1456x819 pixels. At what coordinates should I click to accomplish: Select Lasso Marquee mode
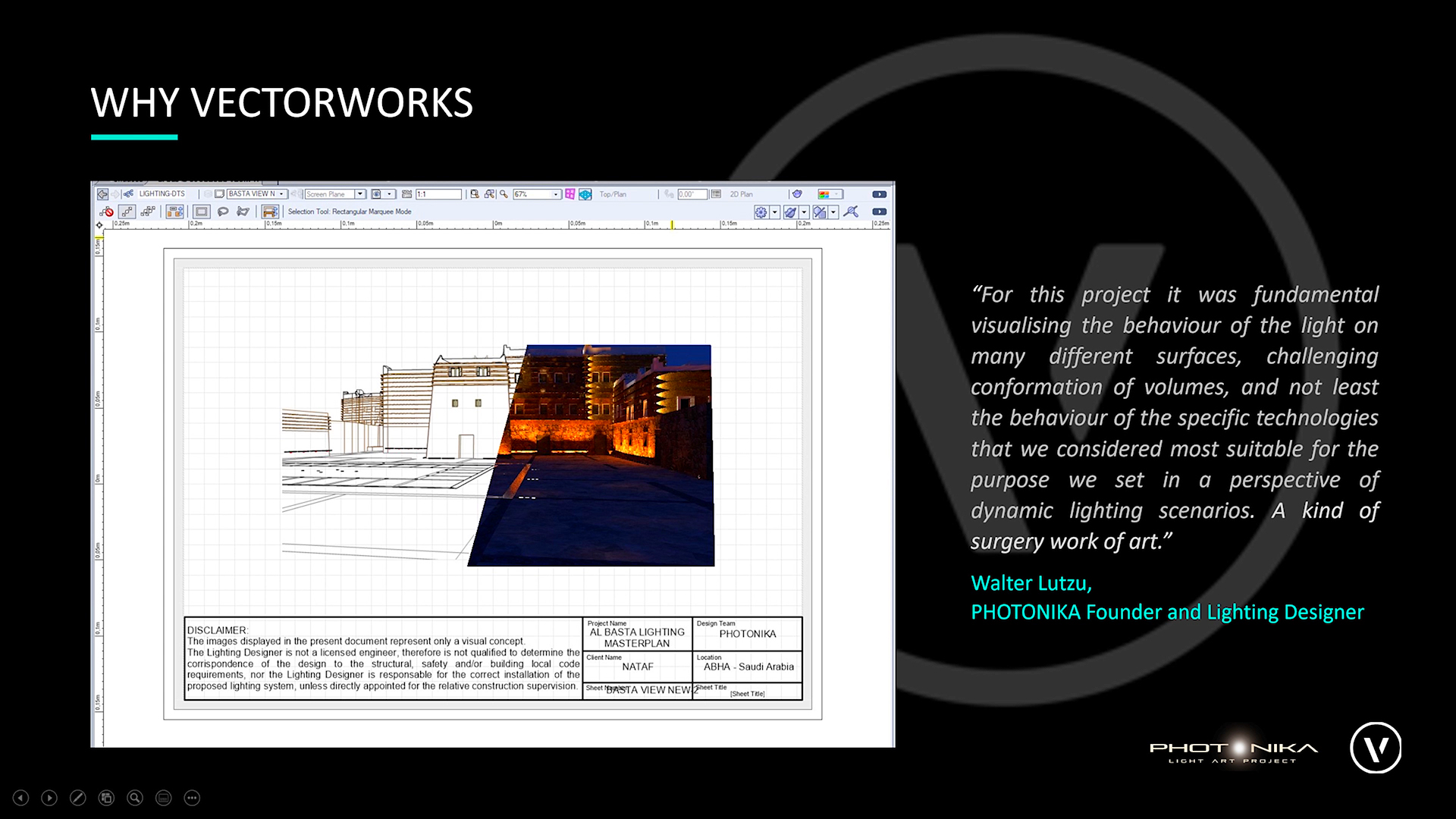tap(223, 212)
